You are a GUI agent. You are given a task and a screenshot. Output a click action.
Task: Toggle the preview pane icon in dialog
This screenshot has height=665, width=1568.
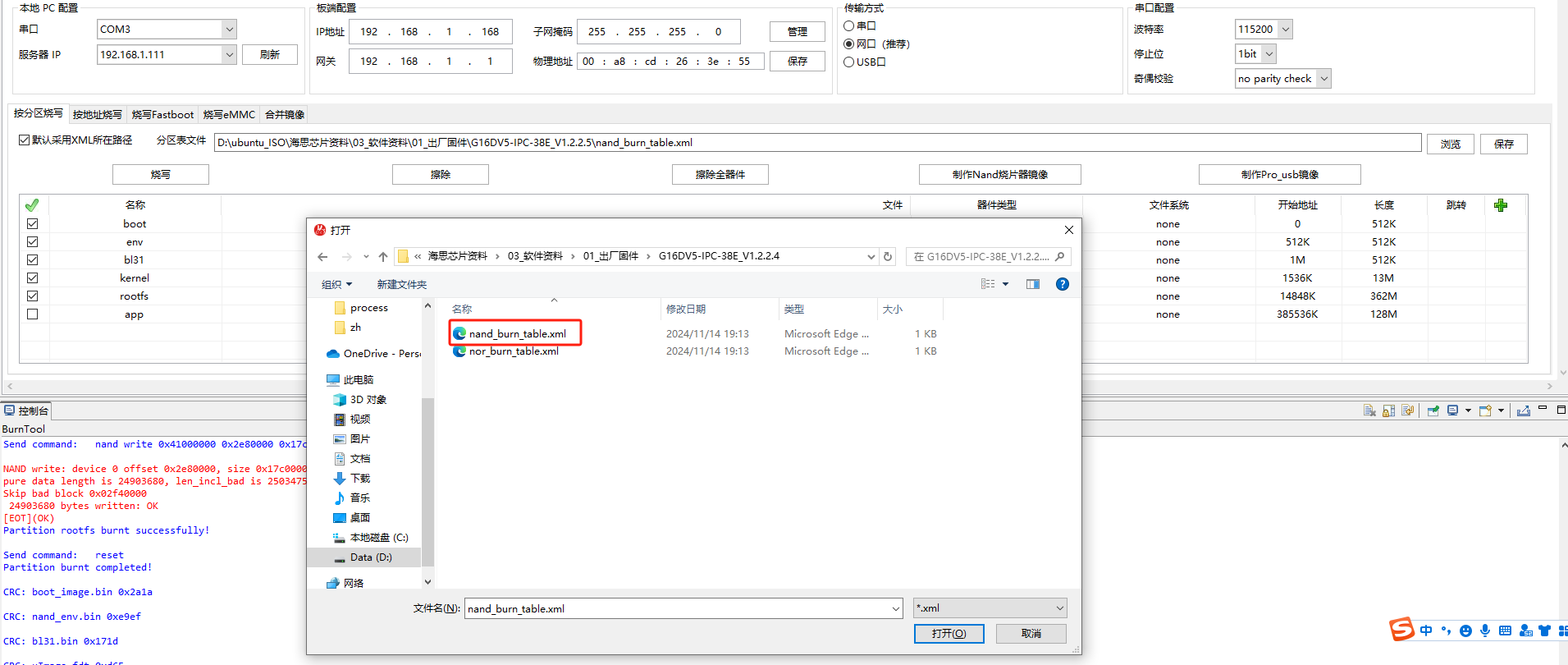tap(1033, 284)
